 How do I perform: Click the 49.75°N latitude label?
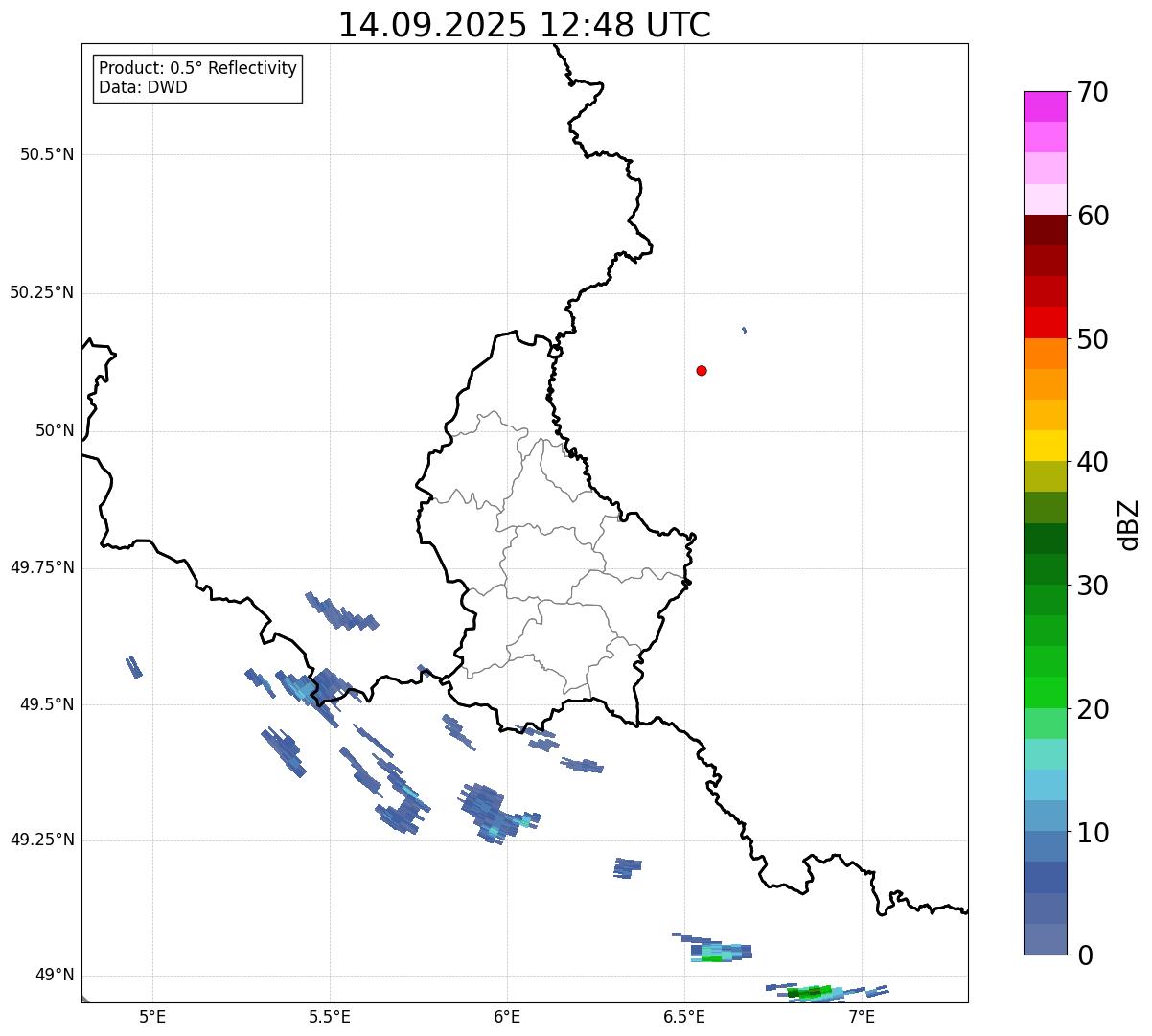coord(42,567)
